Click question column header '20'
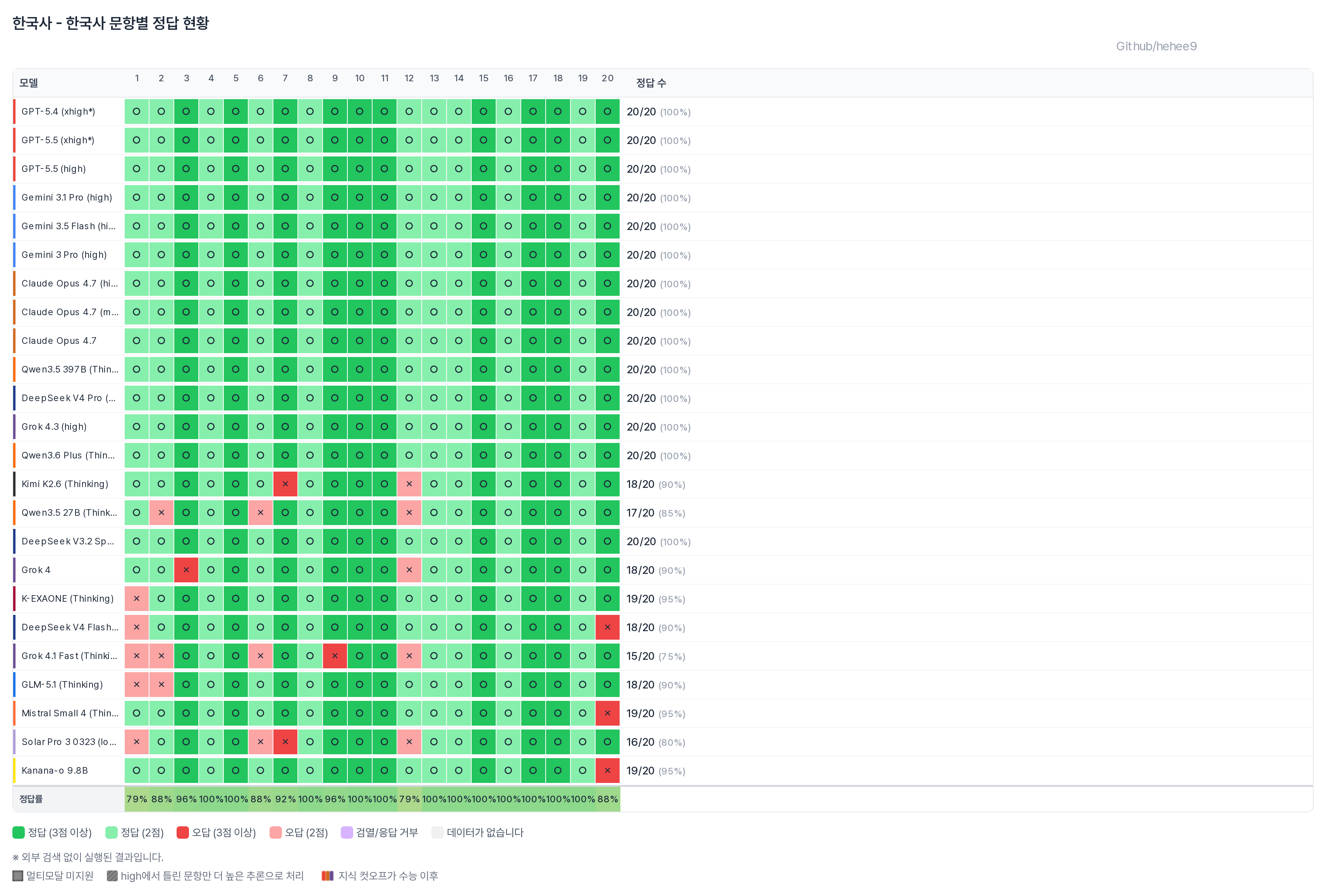Viewport: 1326px width, 896px height. point(608,78)
